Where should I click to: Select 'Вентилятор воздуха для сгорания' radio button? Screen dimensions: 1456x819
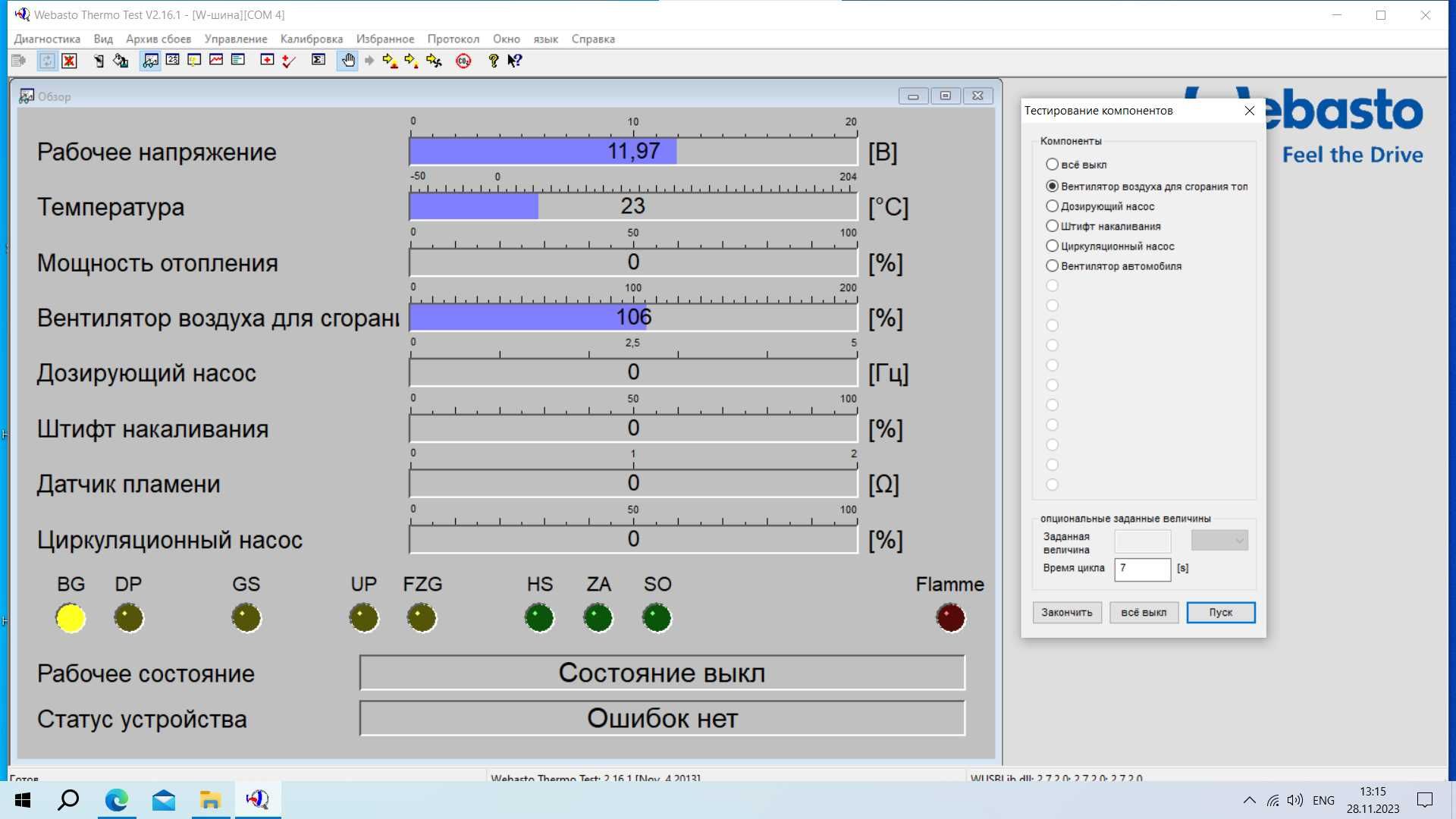1052,186
